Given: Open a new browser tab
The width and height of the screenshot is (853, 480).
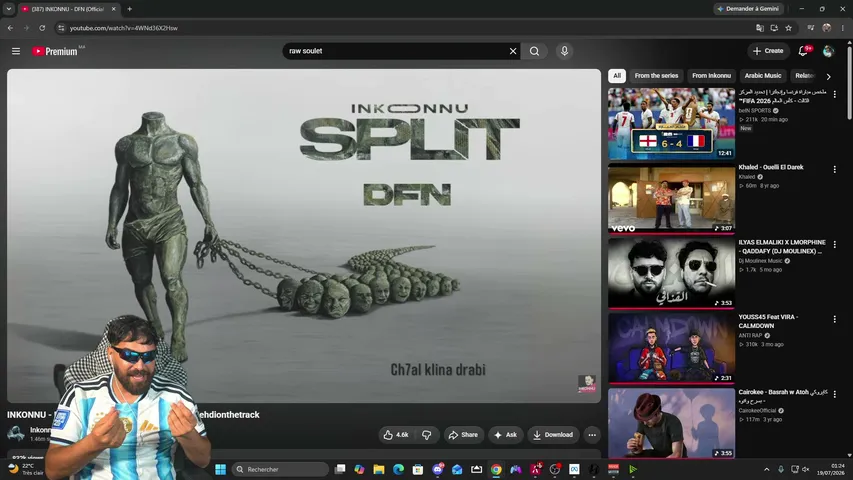Looking at the screenshot, I should 129,9.
